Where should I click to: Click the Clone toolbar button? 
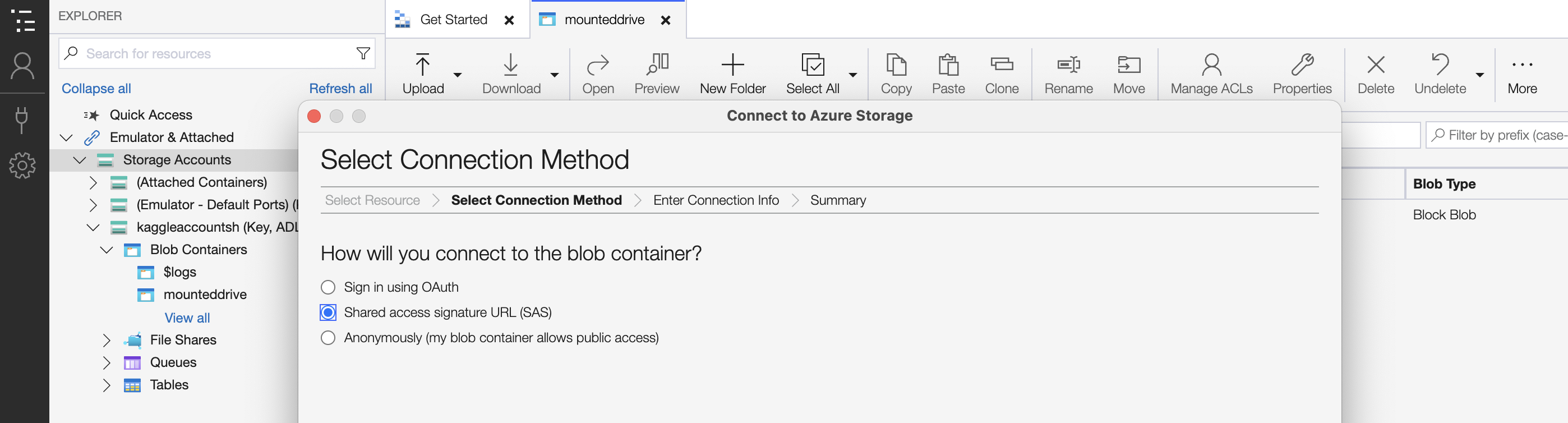(x=1001, y=73)
